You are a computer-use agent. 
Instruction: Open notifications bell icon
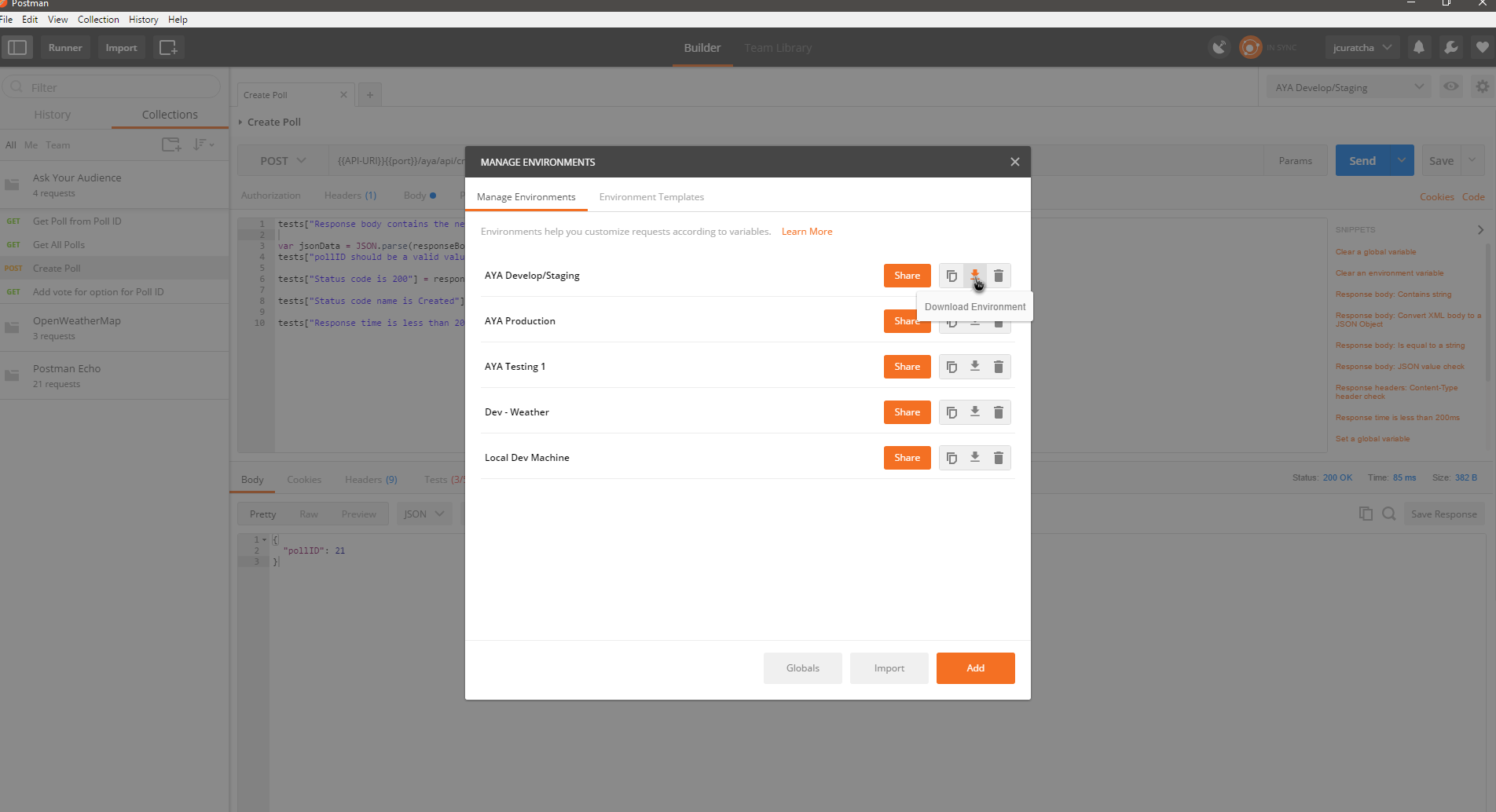pos(1419,48)
